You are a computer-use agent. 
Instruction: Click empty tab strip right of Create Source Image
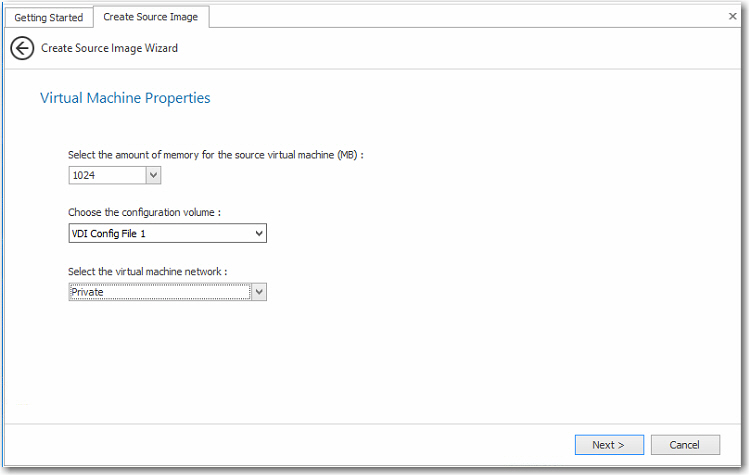(450, 17)
